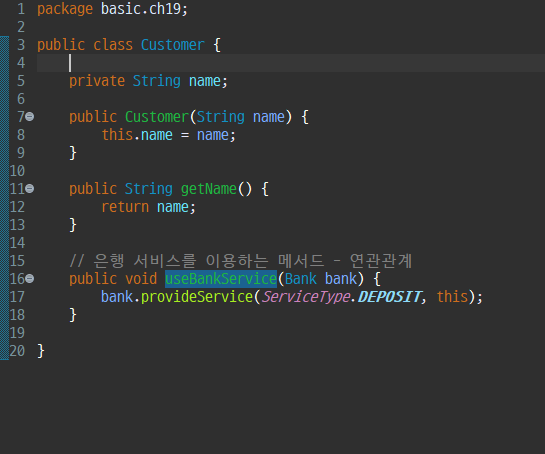Click ServiceType on line 17
The image size is (545, 454).
click(306, 297)
